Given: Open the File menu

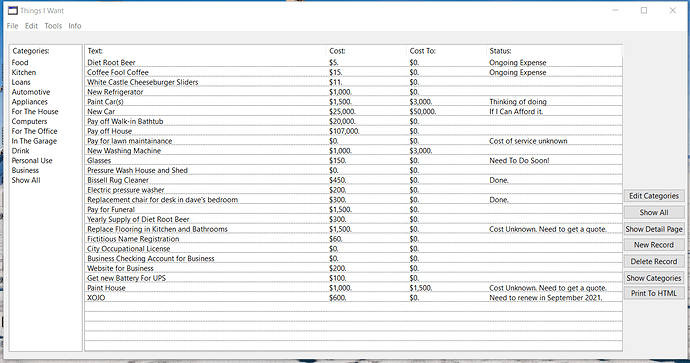Looking at the screenshot, I should click(x=12, y=26).
